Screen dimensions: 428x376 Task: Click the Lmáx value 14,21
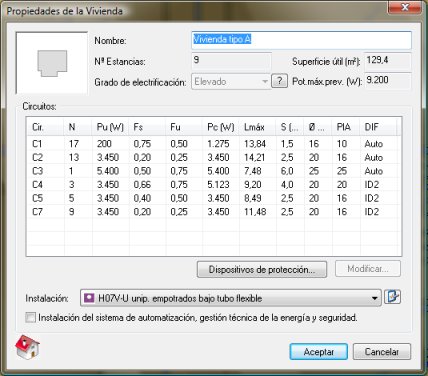point(255,157)
